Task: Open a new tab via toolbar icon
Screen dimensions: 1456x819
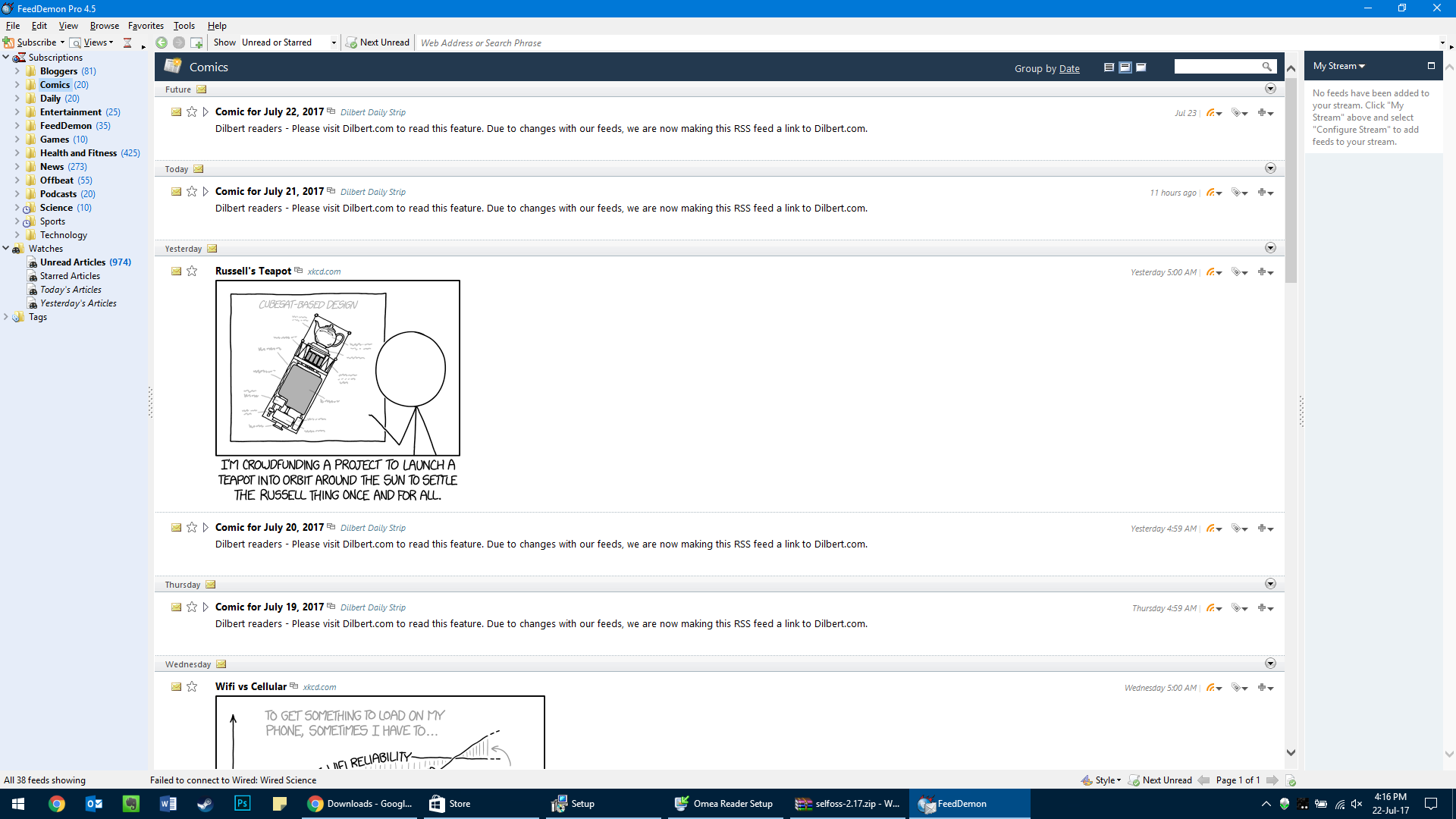Action: [x=196, y=42]
